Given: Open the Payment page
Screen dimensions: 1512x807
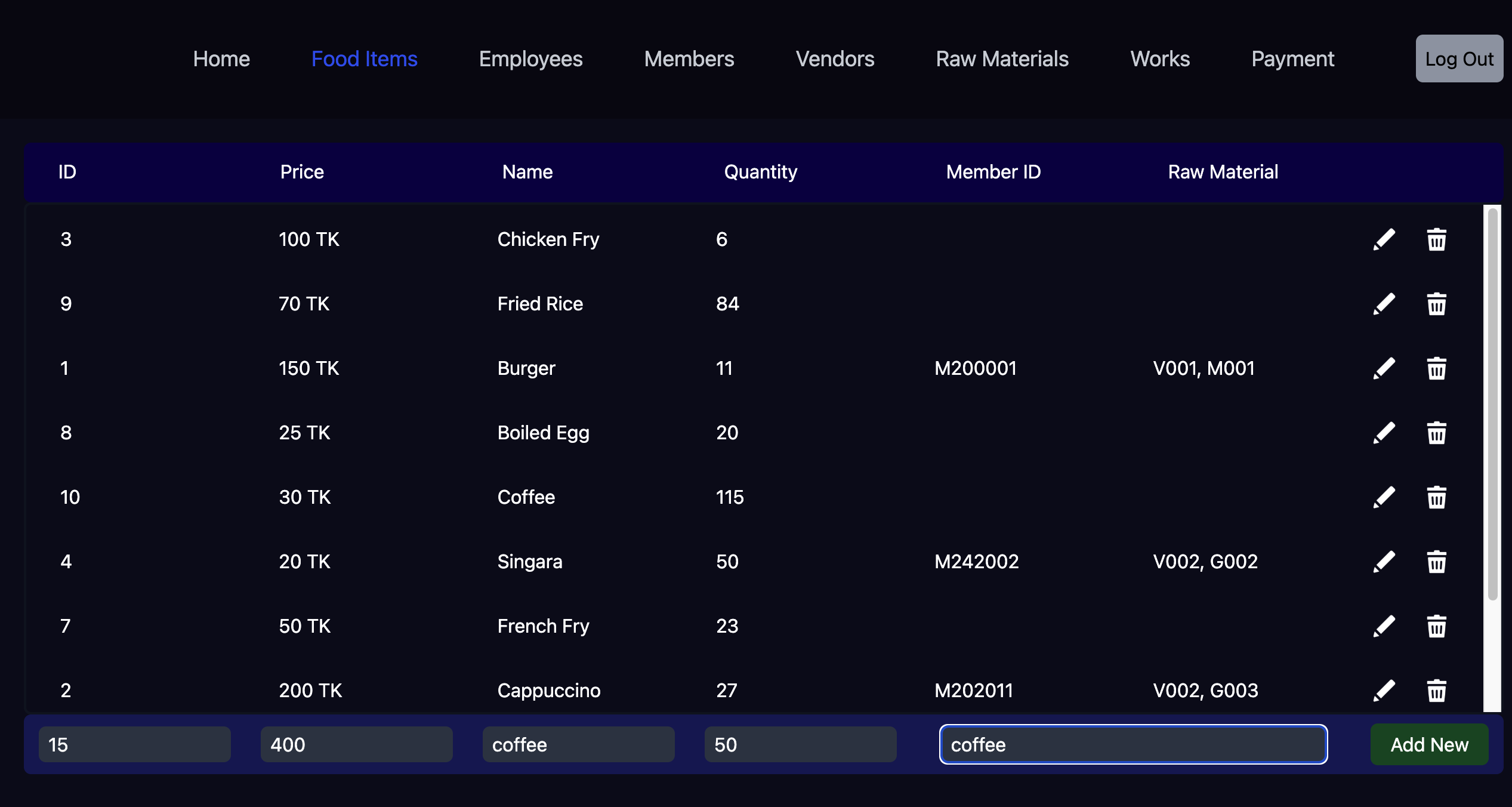Looking at the screenshot, I should [x=1292, y=58].
